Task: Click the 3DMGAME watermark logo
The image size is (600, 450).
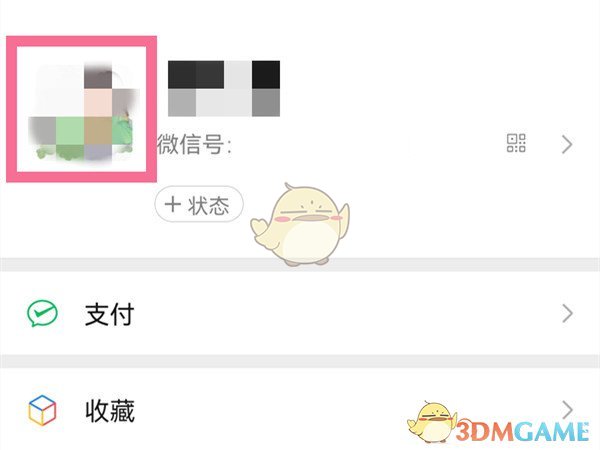Action: click(522, 430)
